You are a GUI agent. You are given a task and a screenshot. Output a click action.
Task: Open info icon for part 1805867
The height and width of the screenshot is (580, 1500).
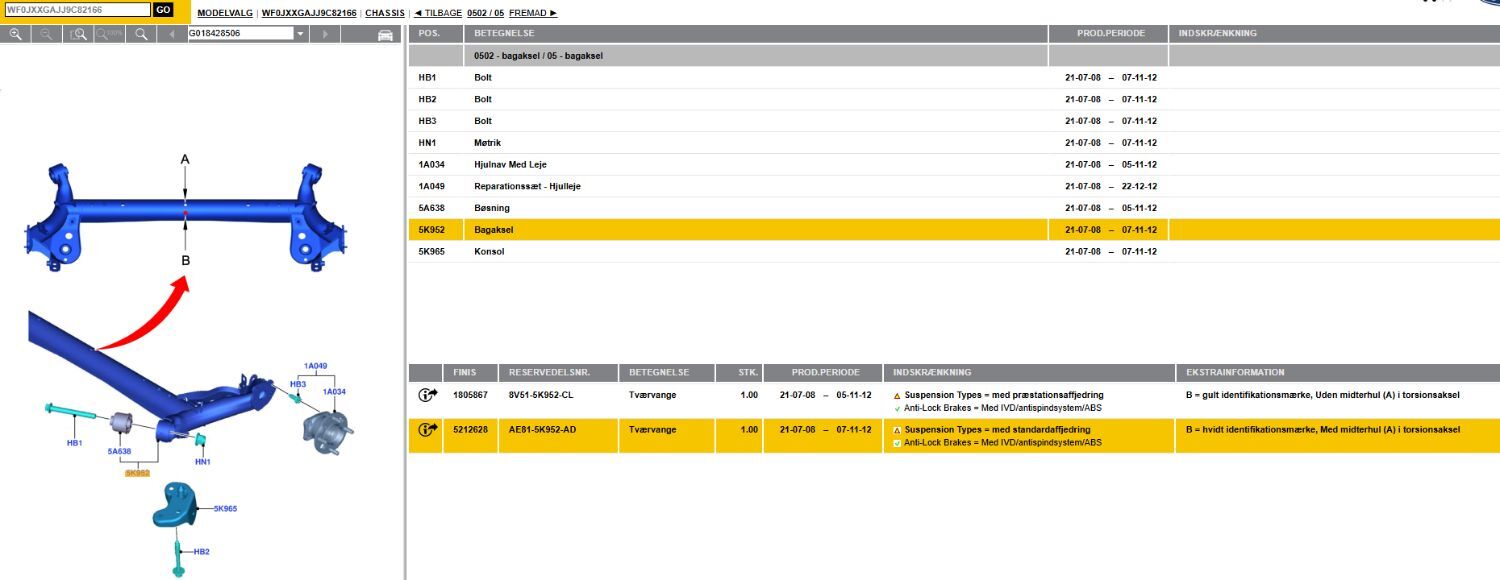(427, 396)
